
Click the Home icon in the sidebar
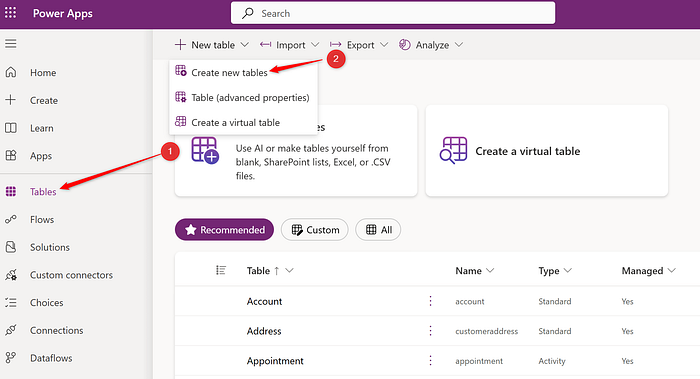(x=11, y=72)
